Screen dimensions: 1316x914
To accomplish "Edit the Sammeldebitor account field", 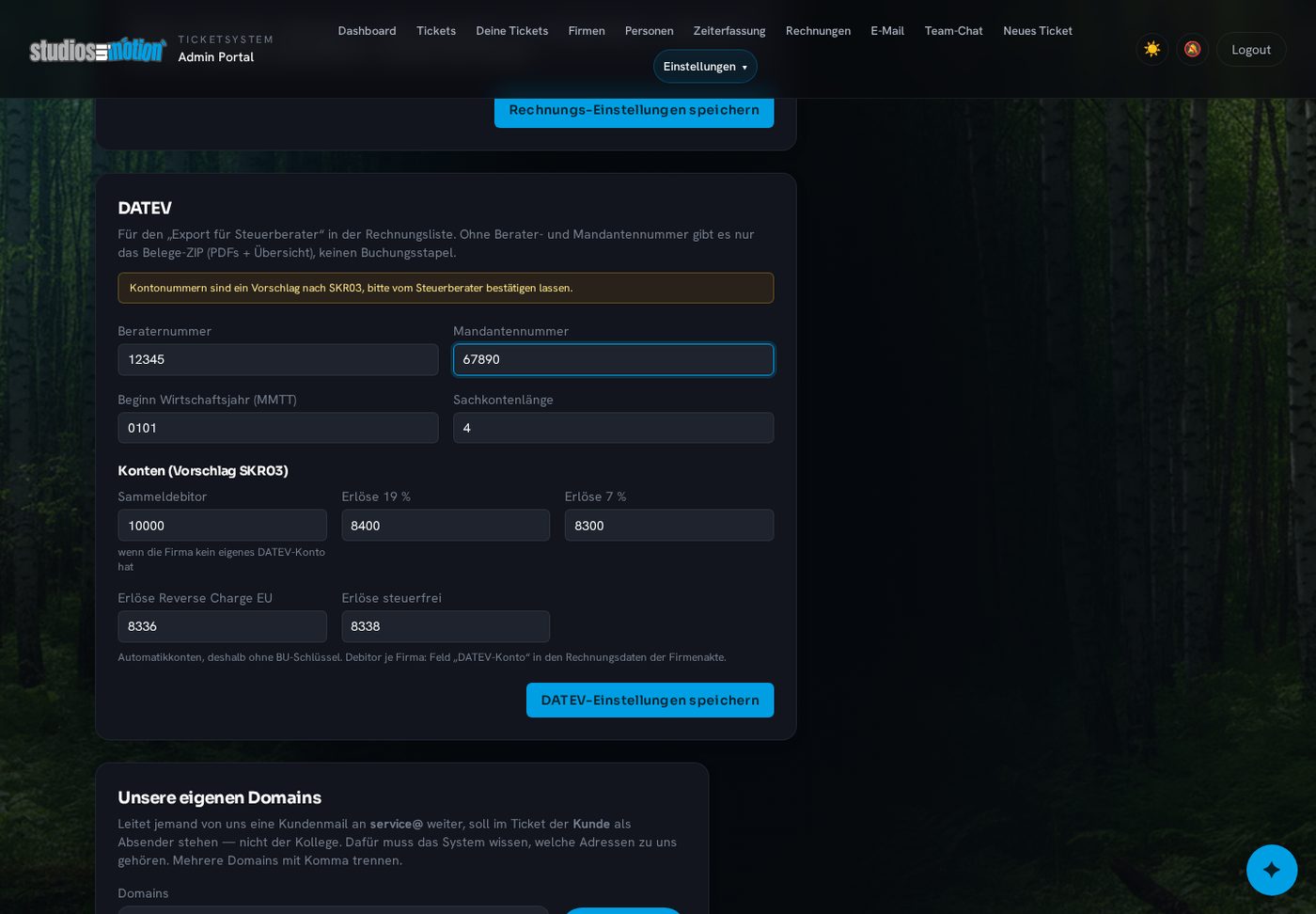I will click(x=222, y=526).
